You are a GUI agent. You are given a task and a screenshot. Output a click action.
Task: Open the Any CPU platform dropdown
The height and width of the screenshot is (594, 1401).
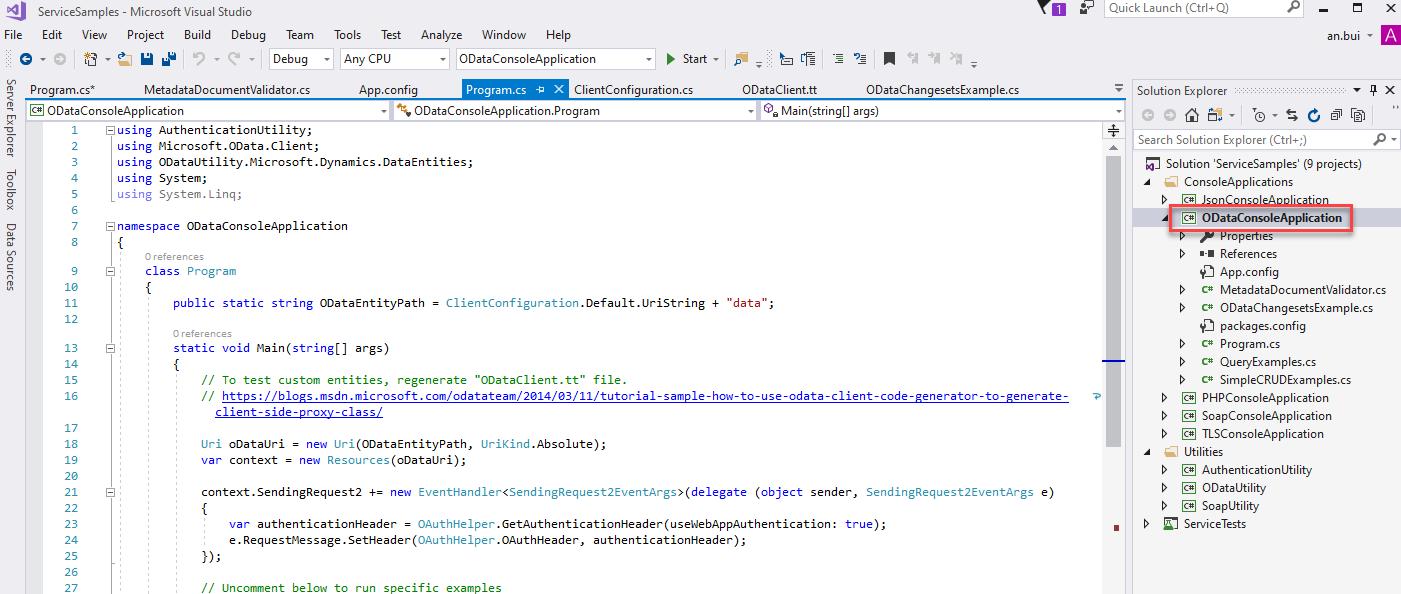click(x=395, y=59)
